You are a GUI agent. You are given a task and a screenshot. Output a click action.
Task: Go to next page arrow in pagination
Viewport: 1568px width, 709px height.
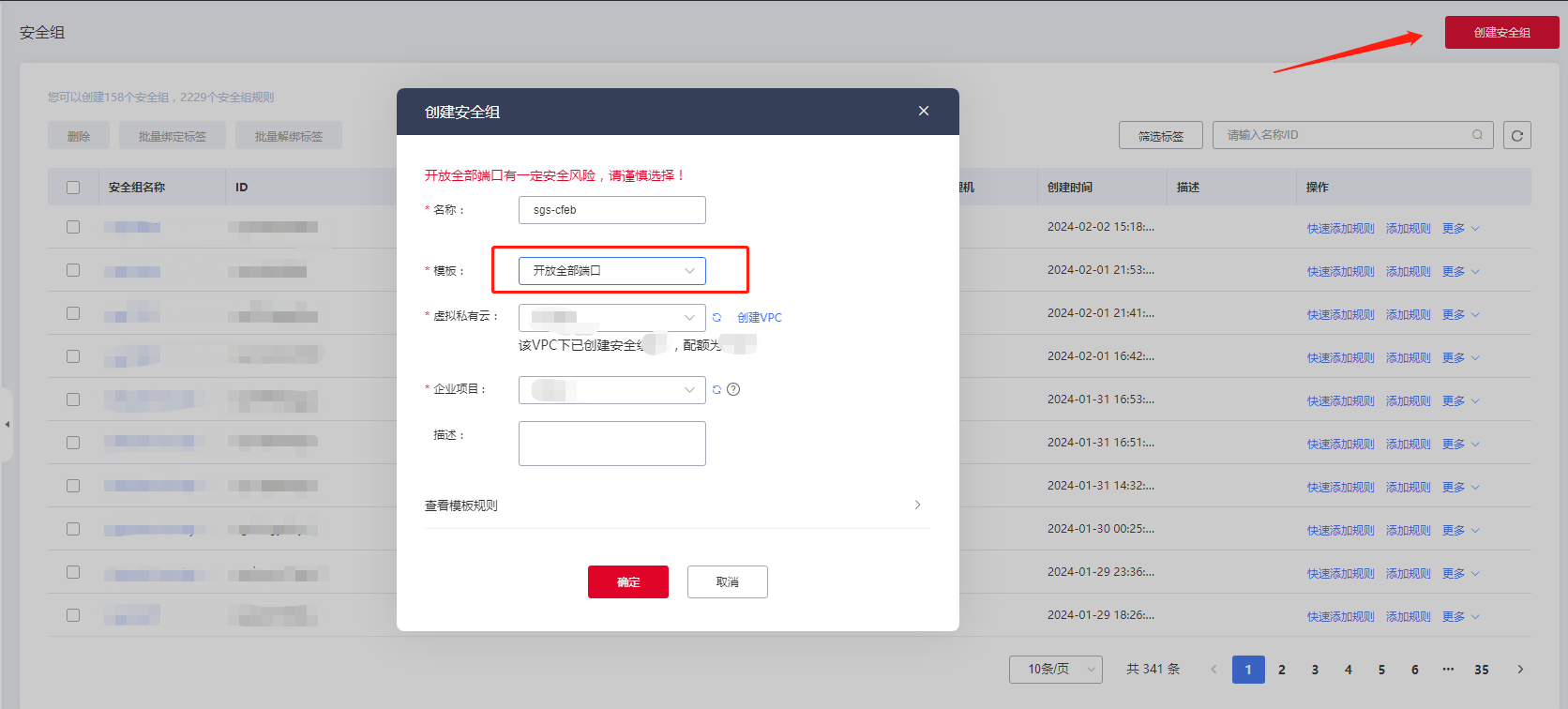click(1520, 670)
